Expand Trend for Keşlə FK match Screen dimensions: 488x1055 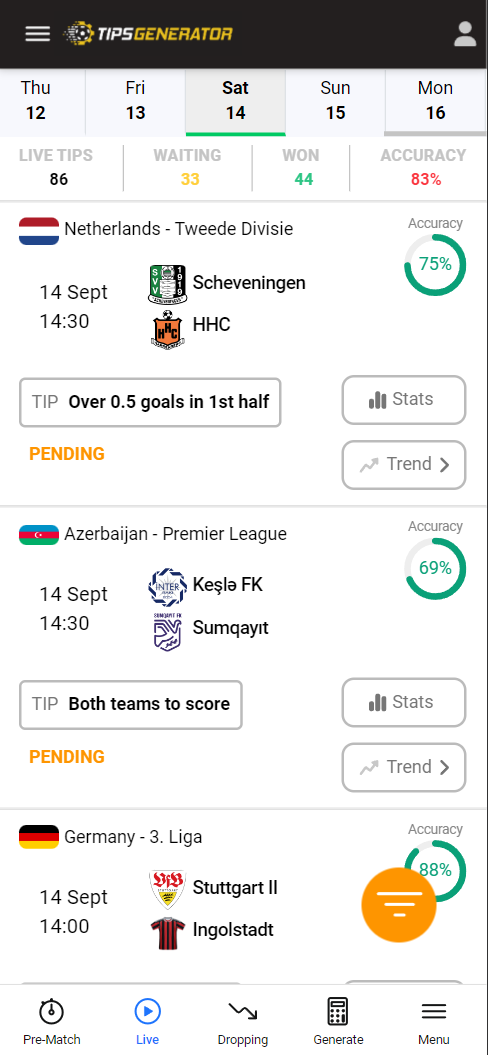(404, 768)
